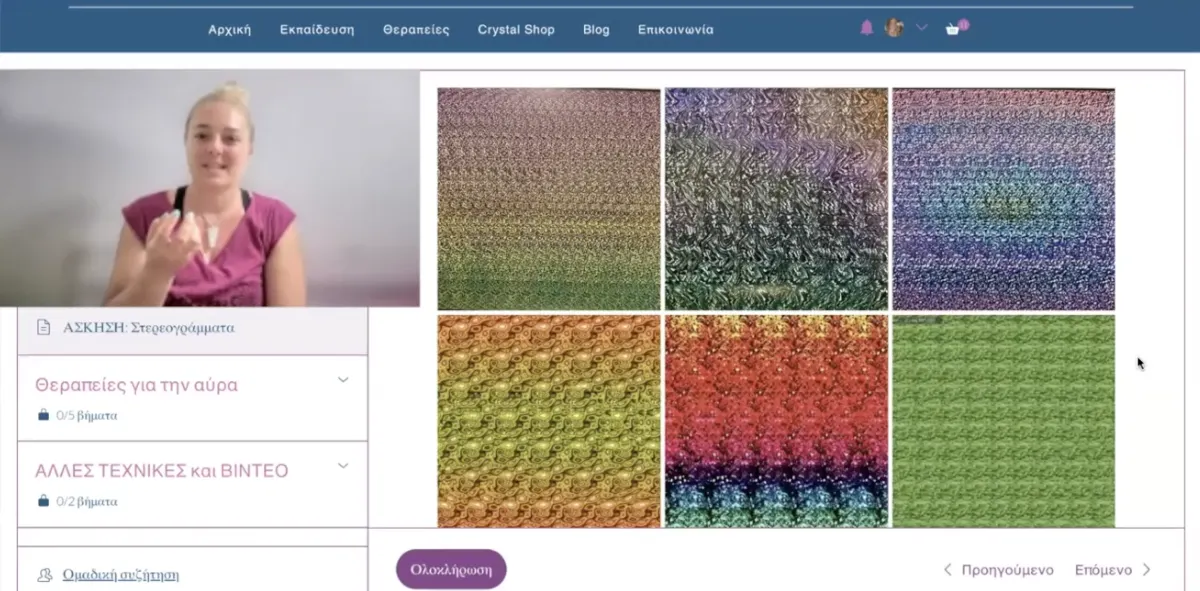Navigate to Crystal Shop
Image resolution: width=1200 pixels, height=591 pixels.
point(516,29)
